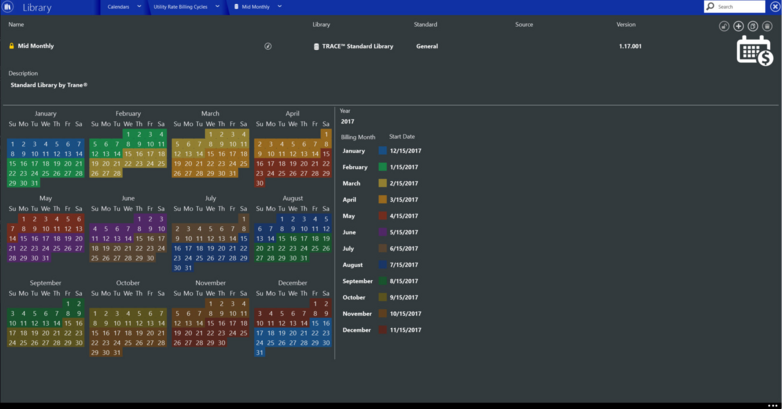Open the Mid Monthly breadcrumb dropdown
This screenshot has width=782, height=409.
coord(280,6)
